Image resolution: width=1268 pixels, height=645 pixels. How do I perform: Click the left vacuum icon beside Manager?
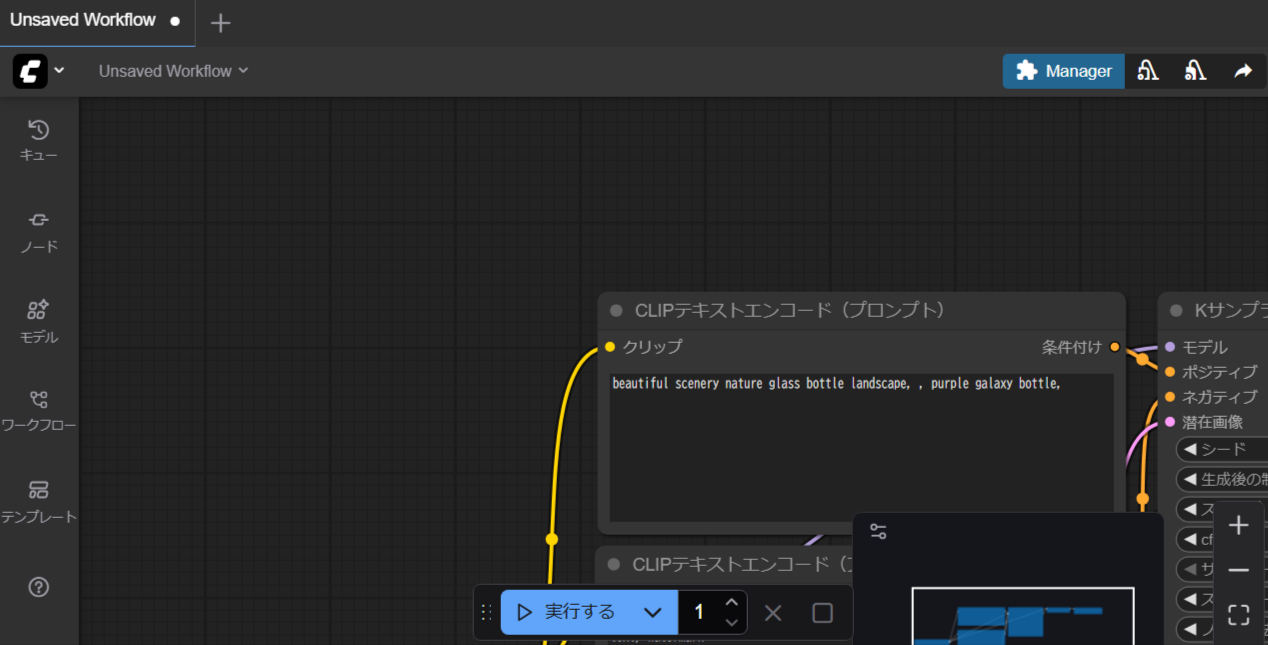click(x=1148, y=71)
